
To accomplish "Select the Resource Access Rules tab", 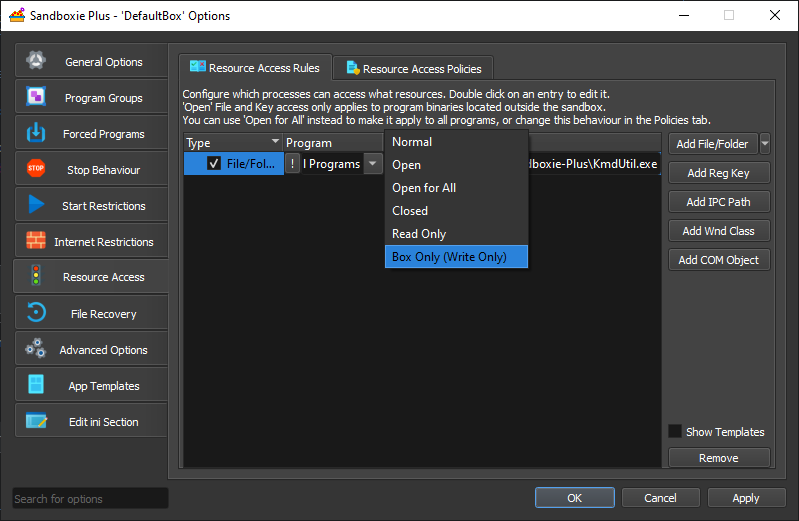I will 255,67.
